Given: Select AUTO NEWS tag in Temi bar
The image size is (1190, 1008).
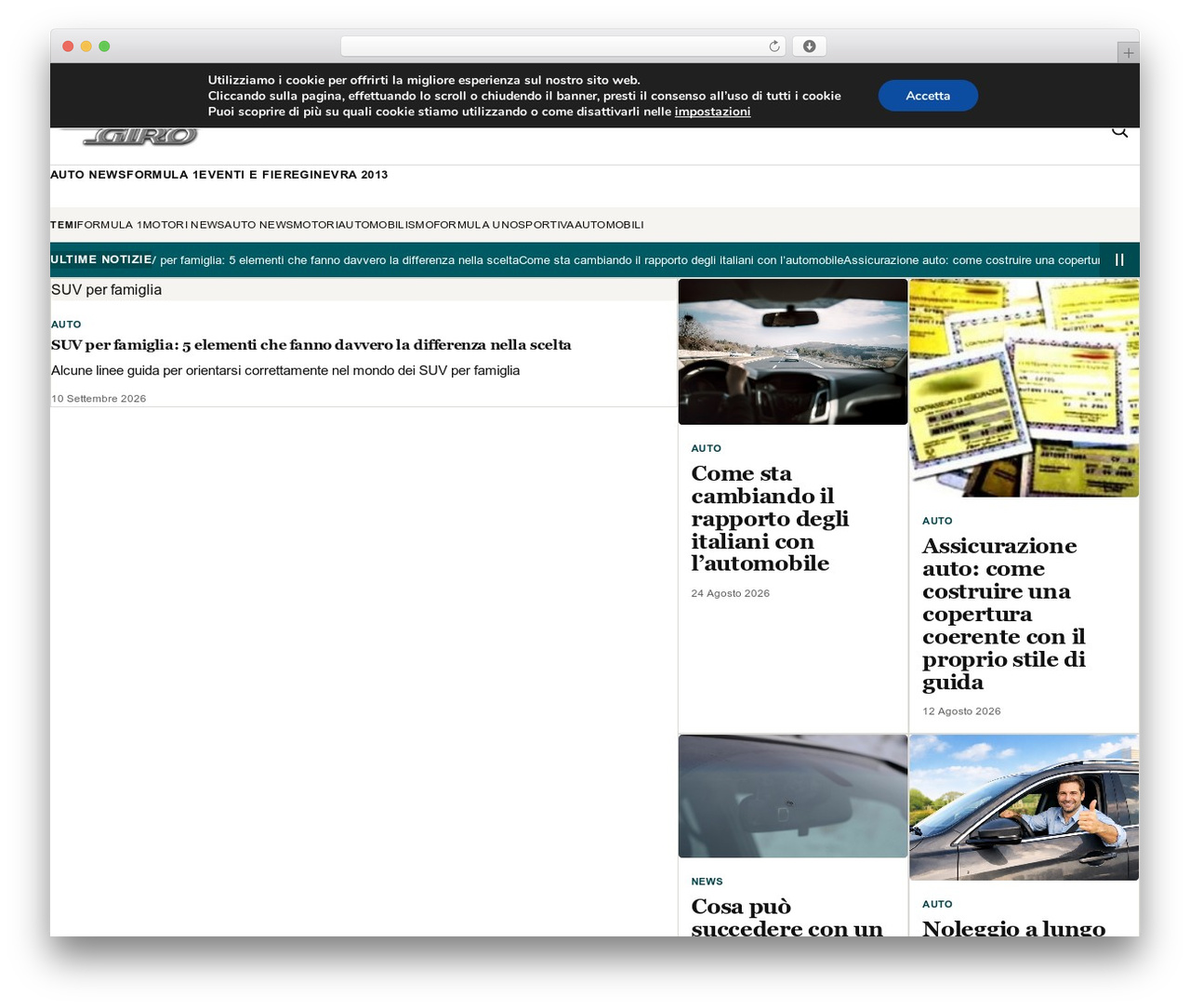Looking at the screenshot, I should 258,225.
